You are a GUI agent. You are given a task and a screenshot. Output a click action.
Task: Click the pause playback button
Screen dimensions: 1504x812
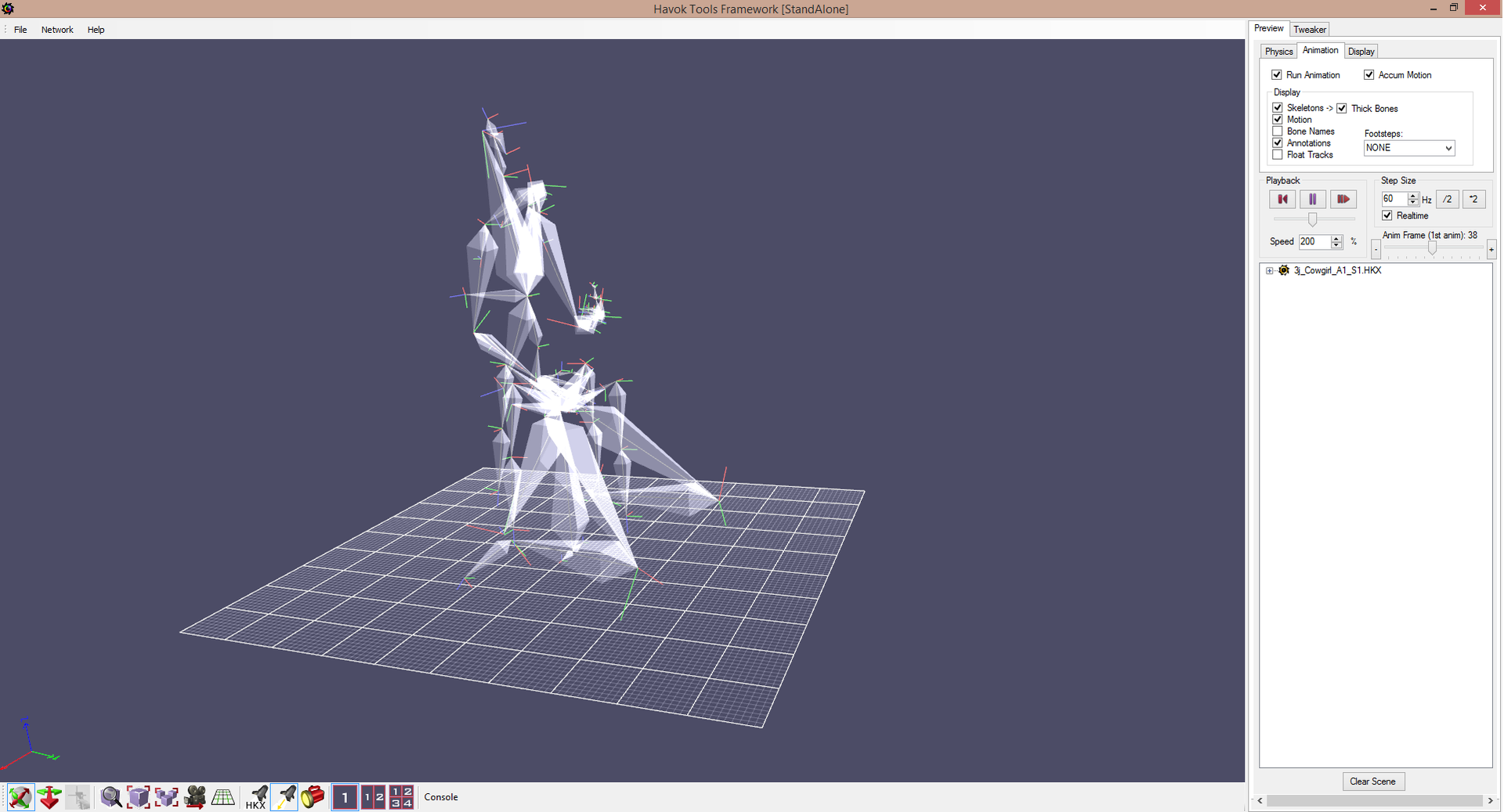coord(1313,199)
